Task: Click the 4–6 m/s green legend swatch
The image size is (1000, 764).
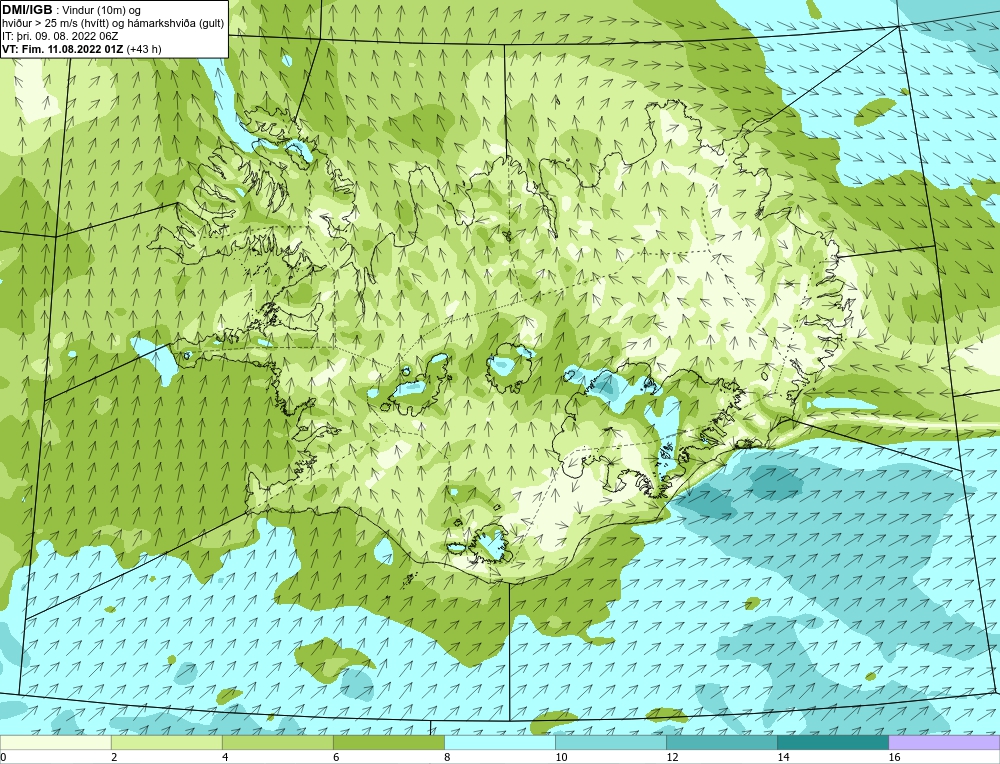Action: coord(277,742)
